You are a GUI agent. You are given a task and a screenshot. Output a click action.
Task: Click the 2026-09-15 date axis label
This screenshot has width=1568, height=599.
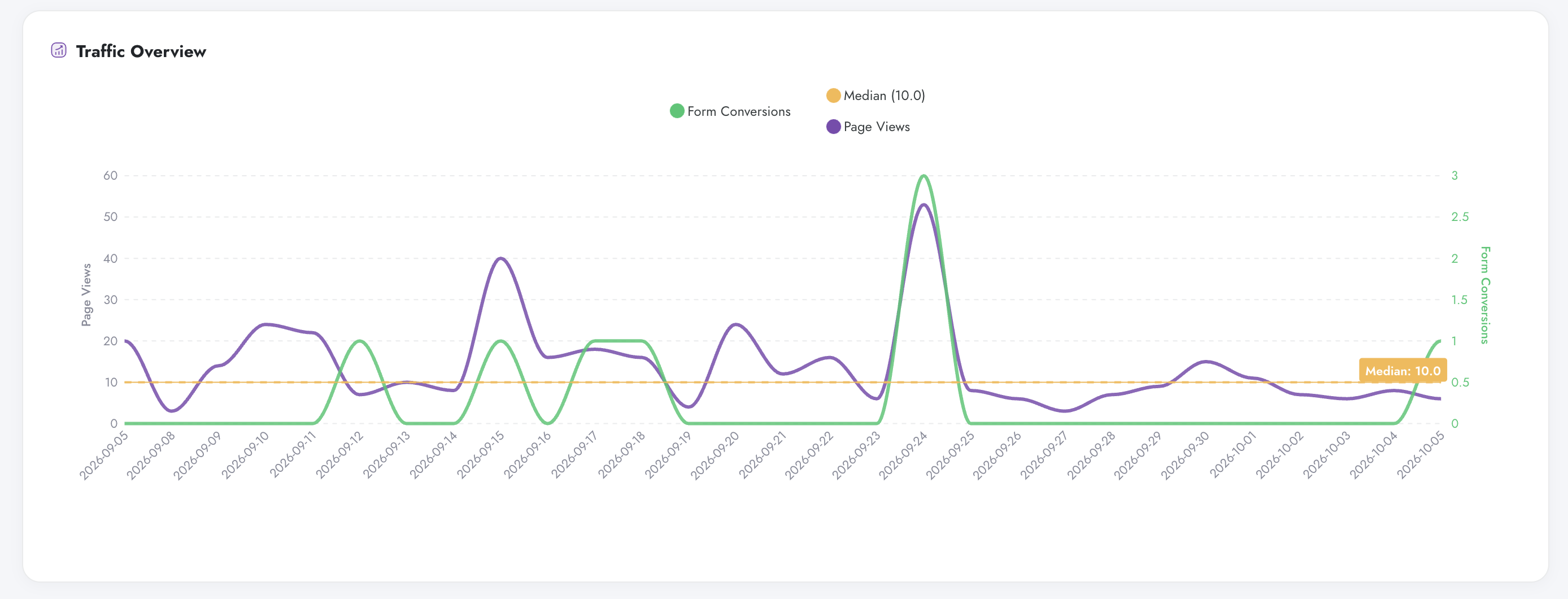[481, 455]
